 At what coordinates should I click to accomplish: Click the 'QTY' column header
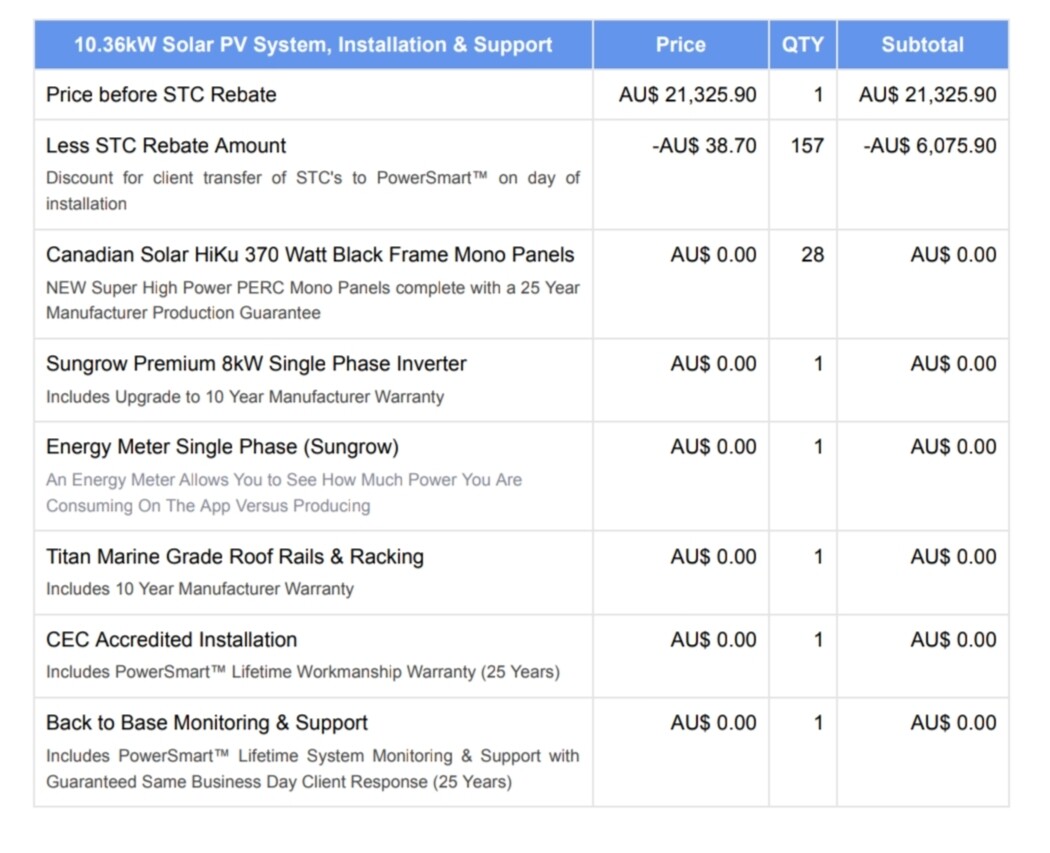click(x=802, y=45)
